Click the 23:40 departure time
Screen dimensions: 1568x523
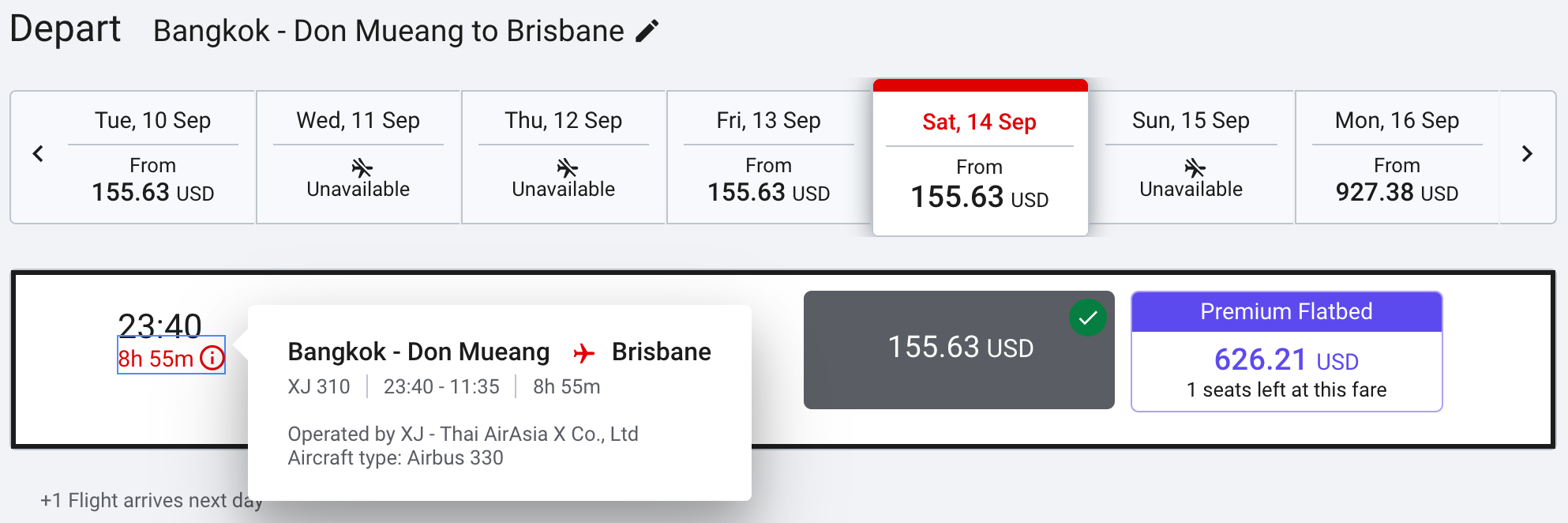coord(159,324)
